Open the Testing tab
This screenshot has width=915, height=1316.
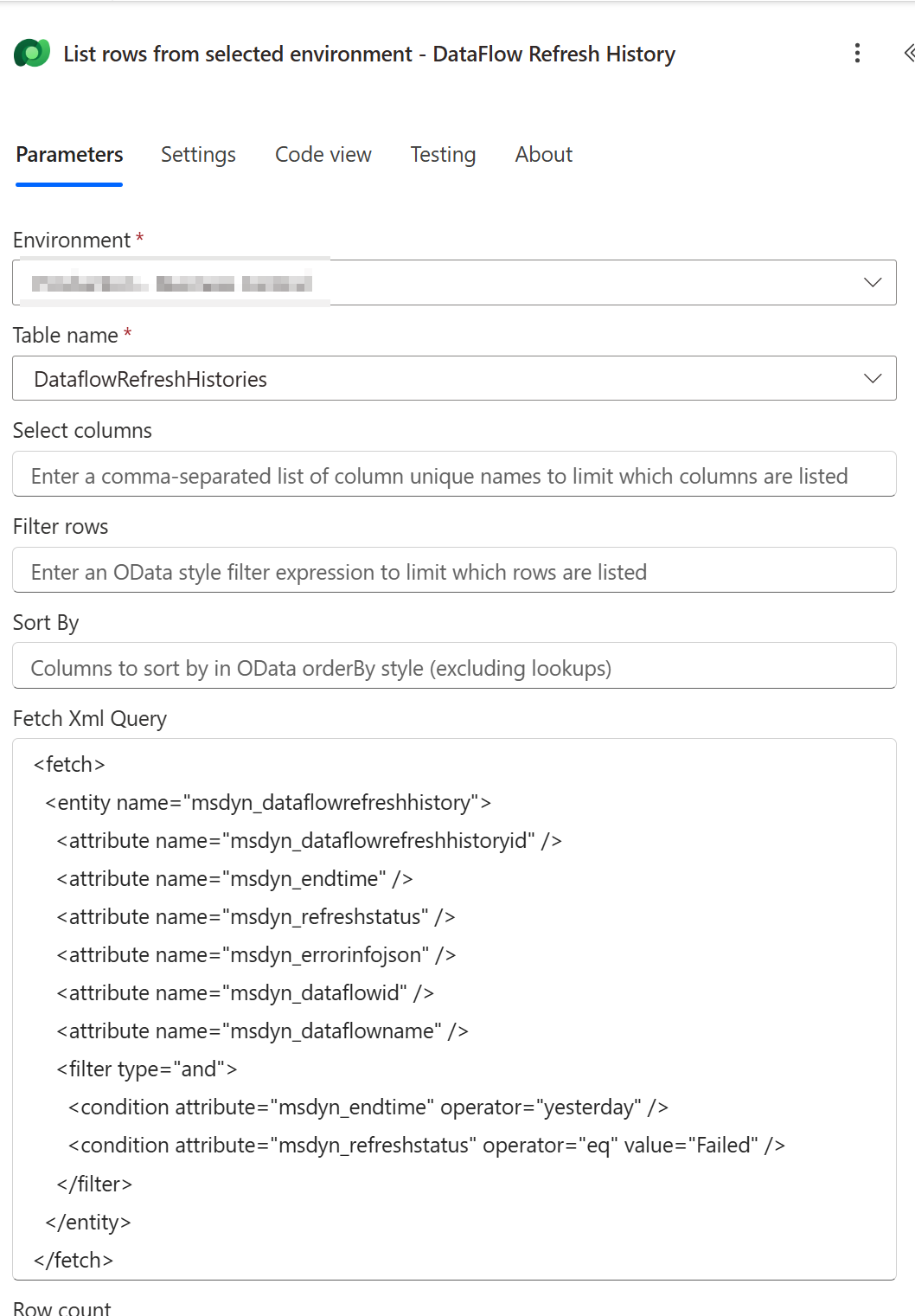(x=443, y=155)
